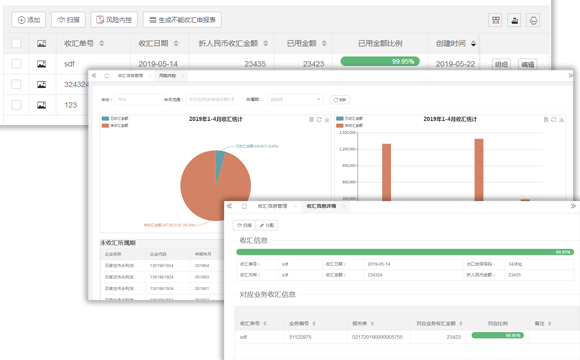Switch to 风险内控 tab
This screenshot has width=580, height=360.
coord(168,75)
